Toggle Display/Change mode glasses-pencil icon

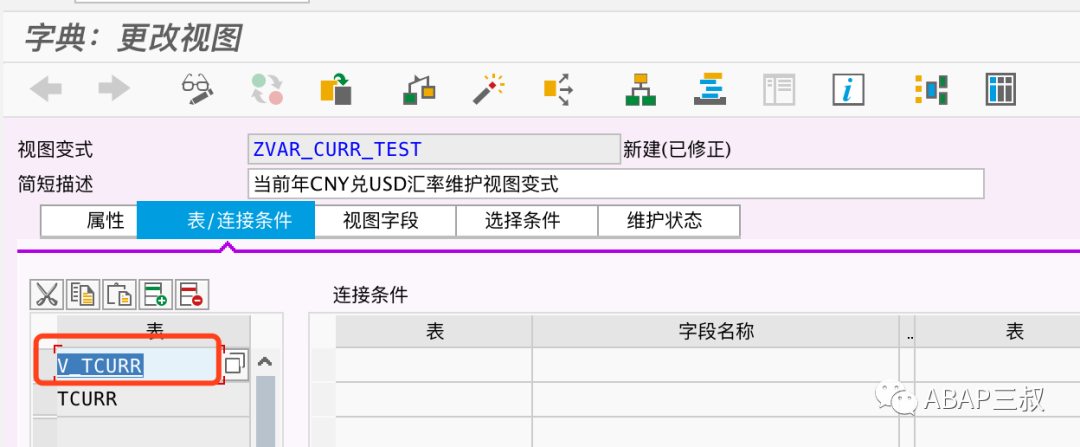coord(197,88)
